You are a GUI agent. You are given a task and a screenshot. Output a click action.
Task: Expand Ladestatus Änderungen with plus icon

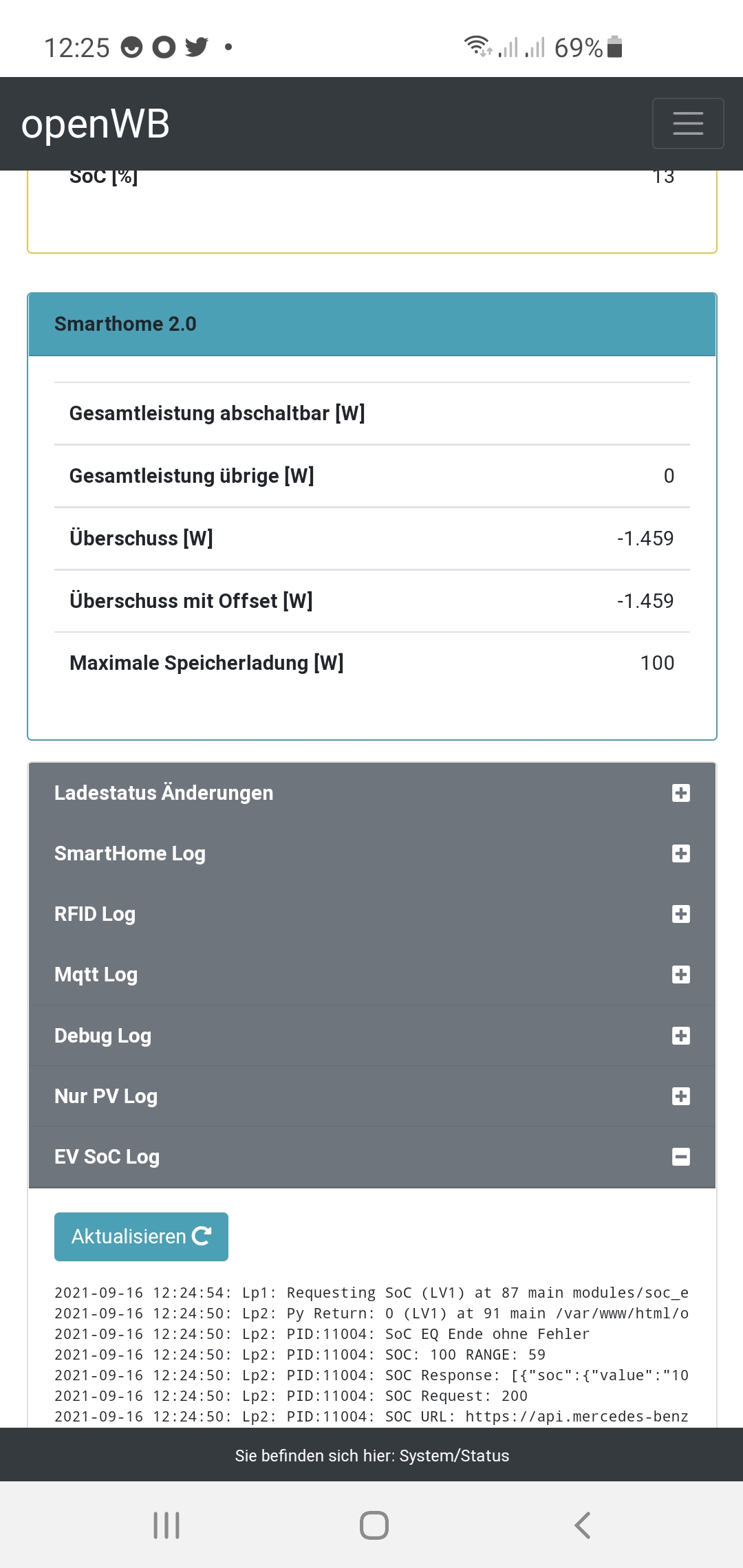tap(680, 793)
